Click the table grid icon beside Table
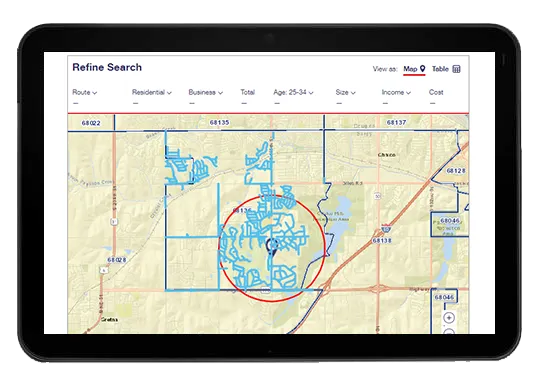535x391 pixels. pyautogui.click(x=456, y=69)
